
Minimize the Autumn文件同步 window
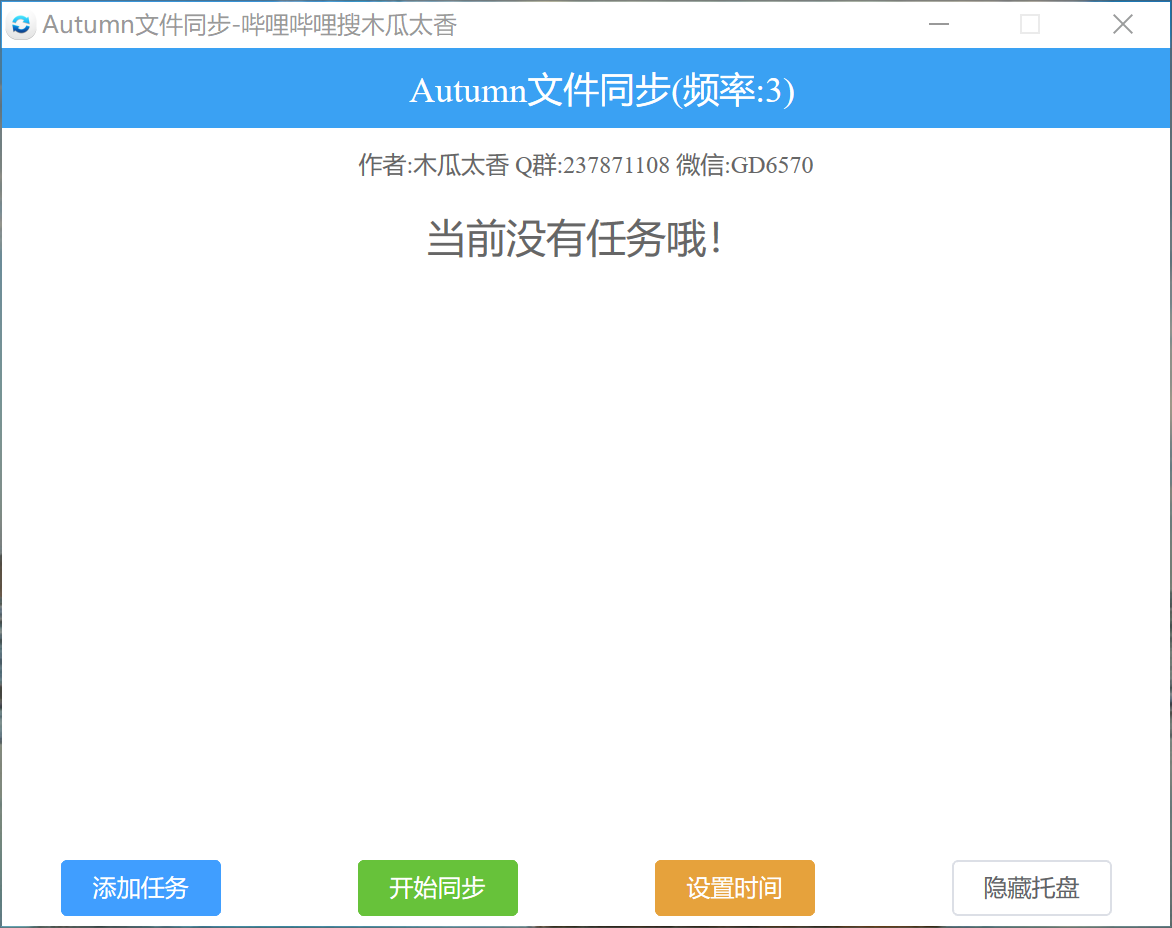tap(938, 25)
